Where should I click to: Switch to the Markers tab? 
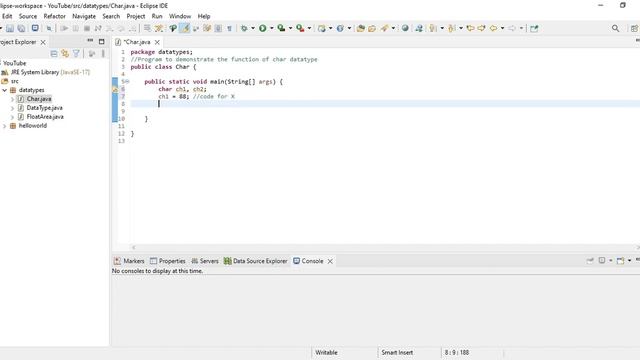[129, 261]
